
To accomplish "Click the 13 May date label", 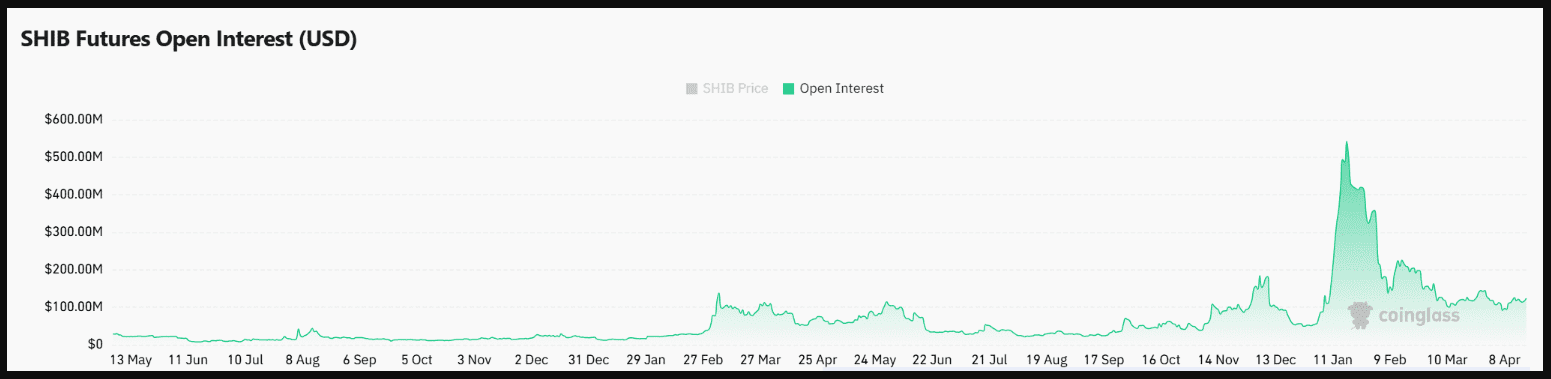I will 131,360.
